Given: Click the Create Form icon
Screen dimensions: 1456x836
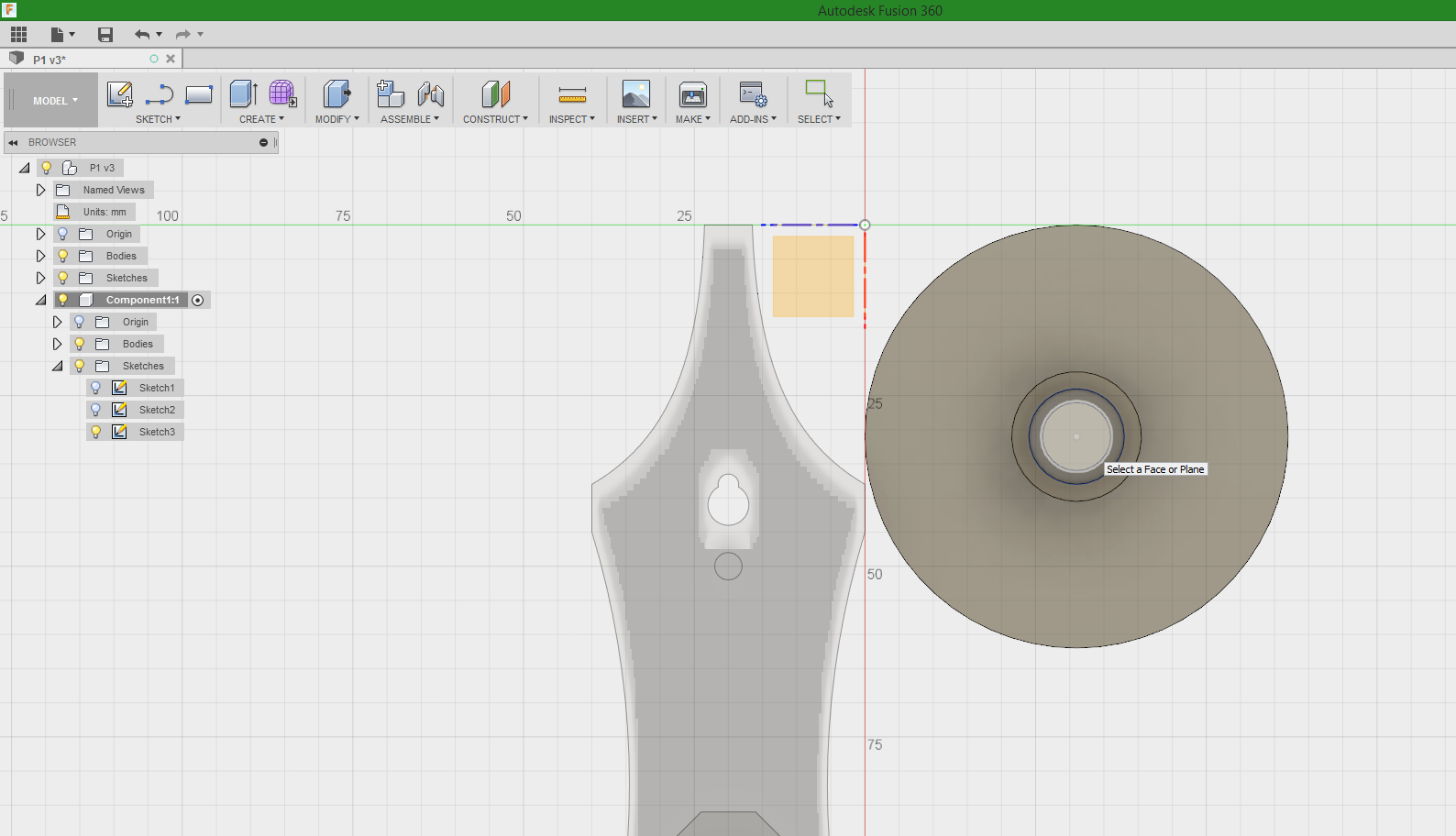Looking at the screenshot, I should [282, 93].
